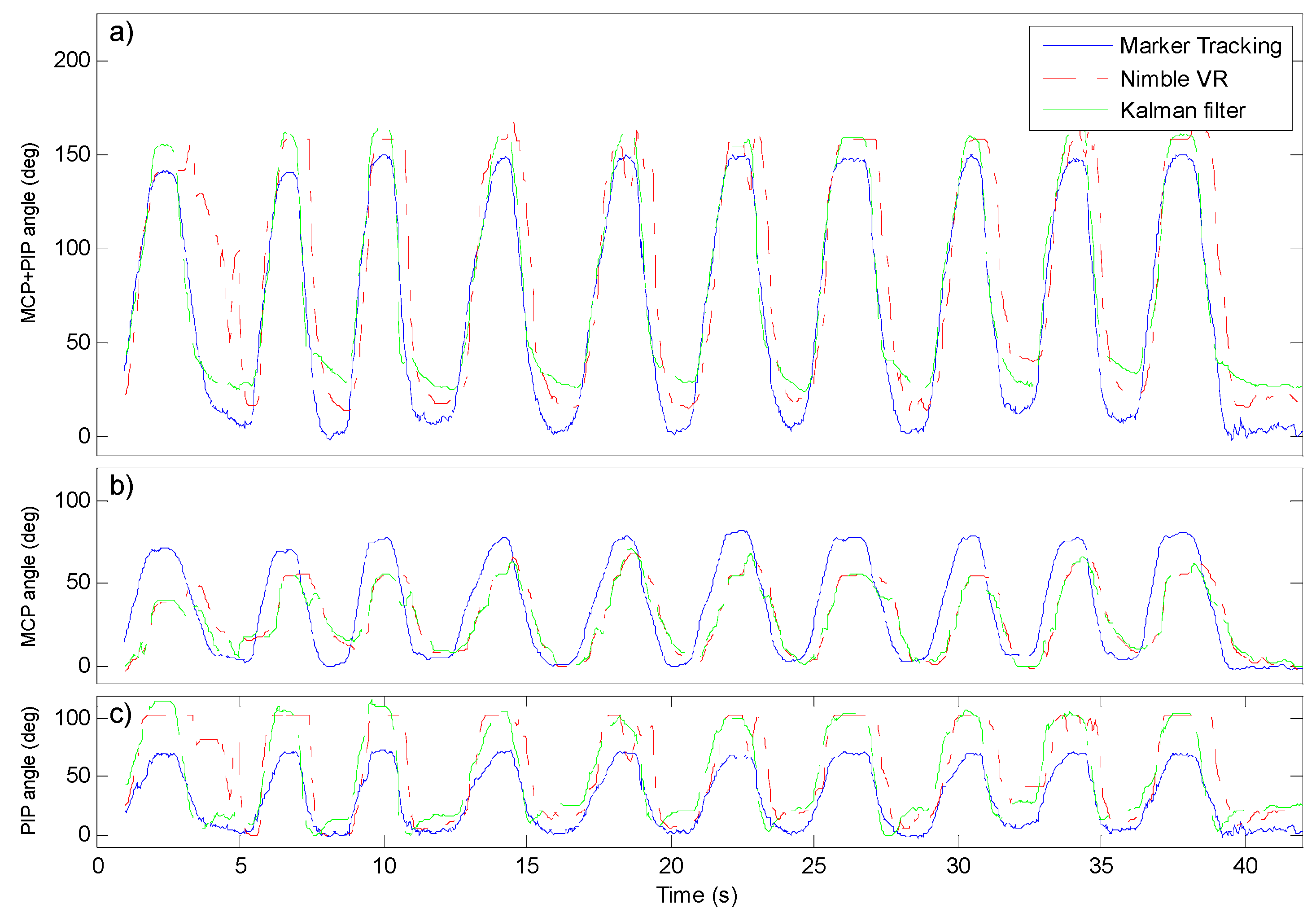This screenshot has height=917, width=1316.
Task: Click the a) subplot label
Action: 122,32
